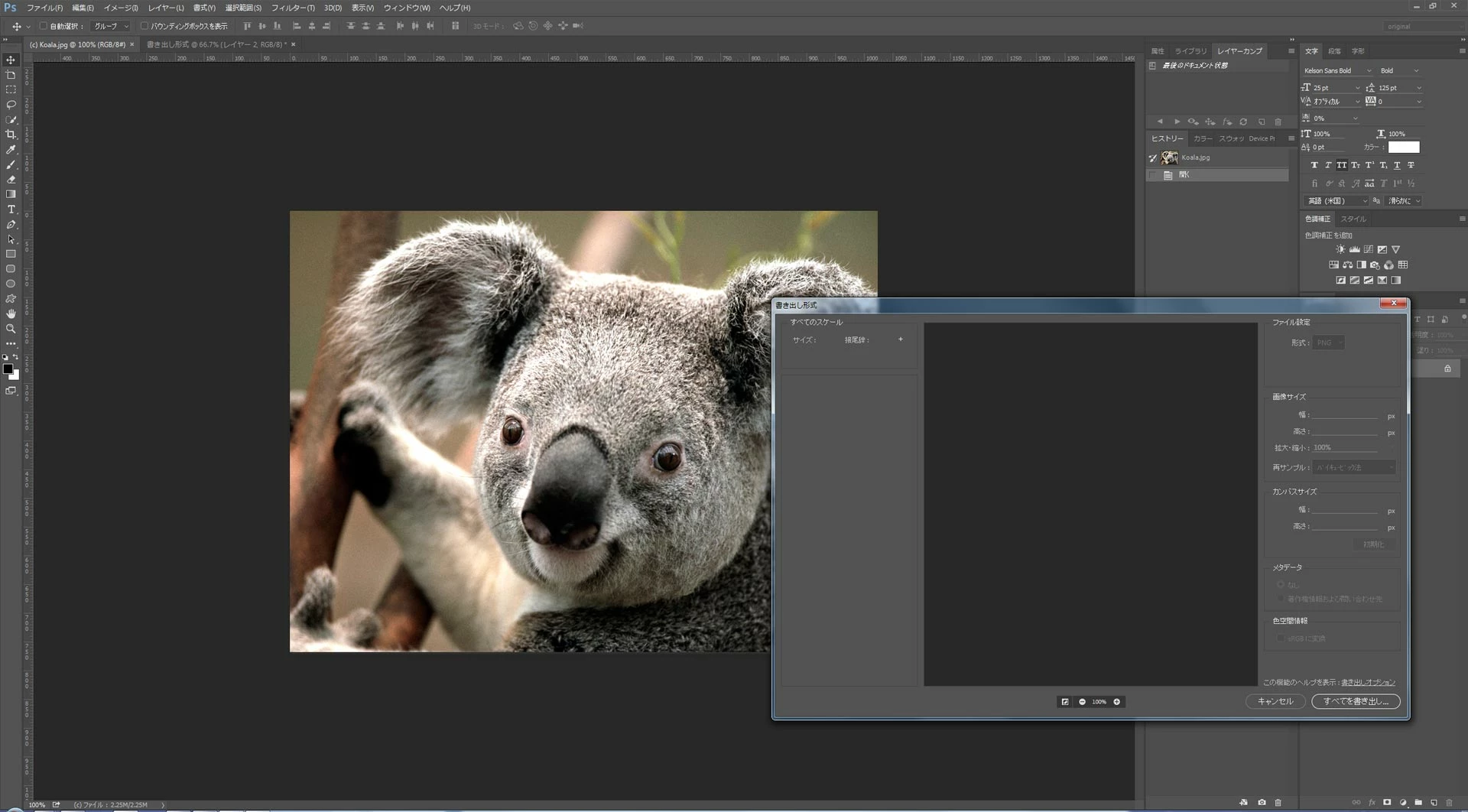Select the Hand tool

[x=11, y=313]
